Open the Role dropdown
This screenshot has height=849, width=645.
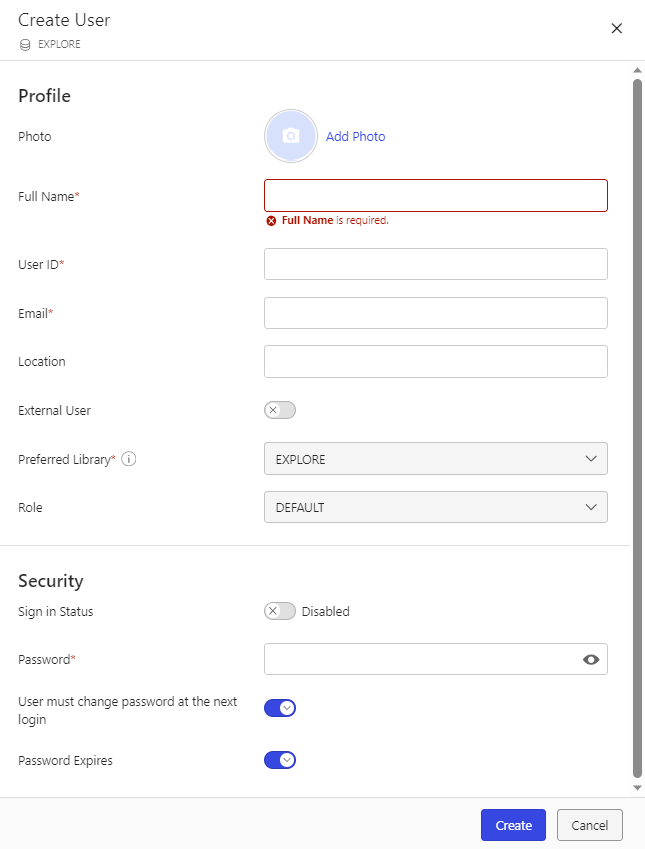click(435, 507)
